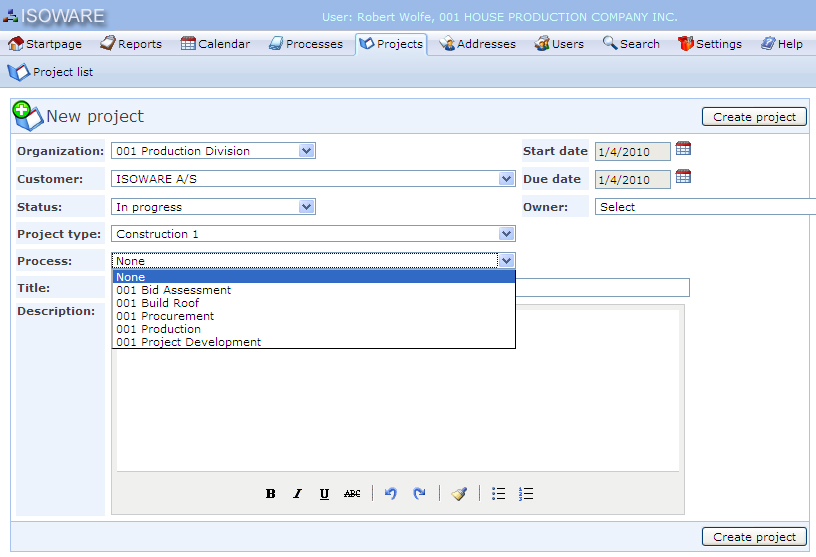
Task: Select 001 Project Development process
Action: pos(314,342)
